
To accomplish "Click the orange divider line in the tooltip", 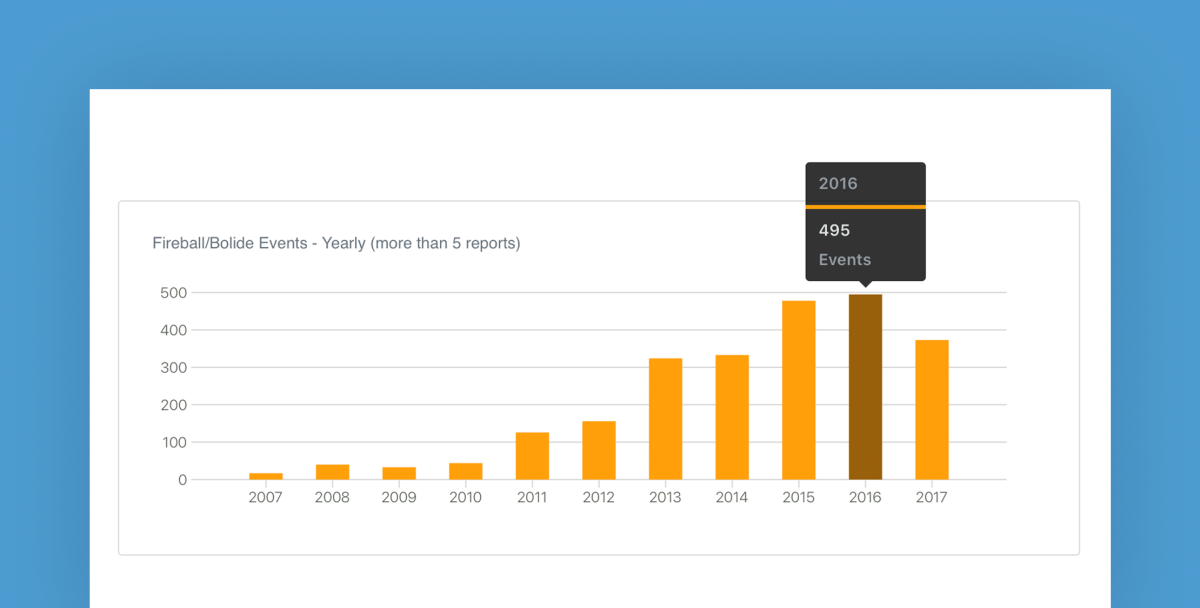I will coord(865,206).
